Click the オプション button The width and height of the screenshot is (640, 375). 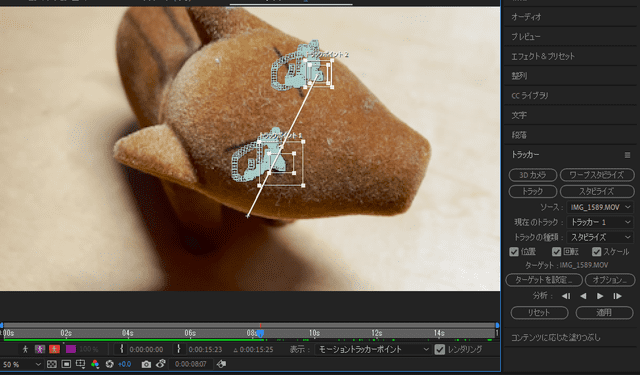(x=610, y=280)
